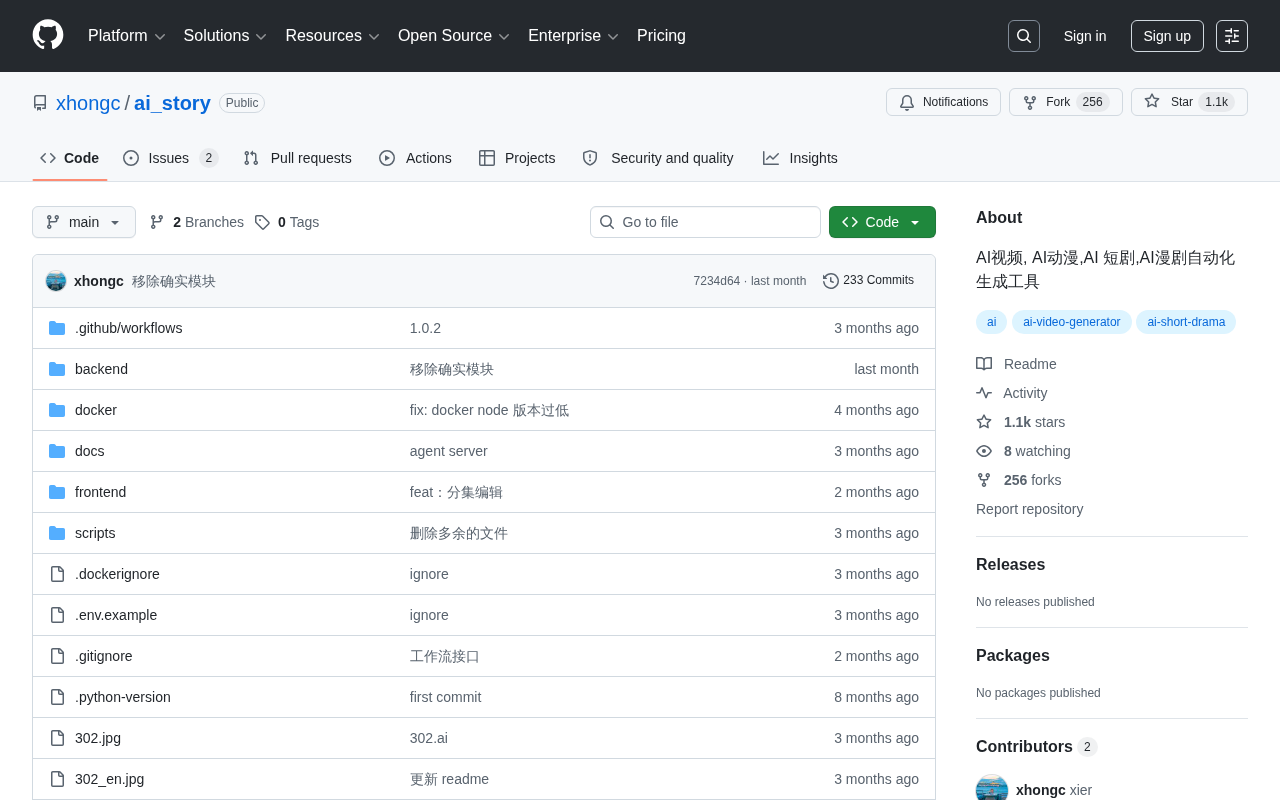
Task: Click the eye icon beside watching
Action: pos(984,451)
